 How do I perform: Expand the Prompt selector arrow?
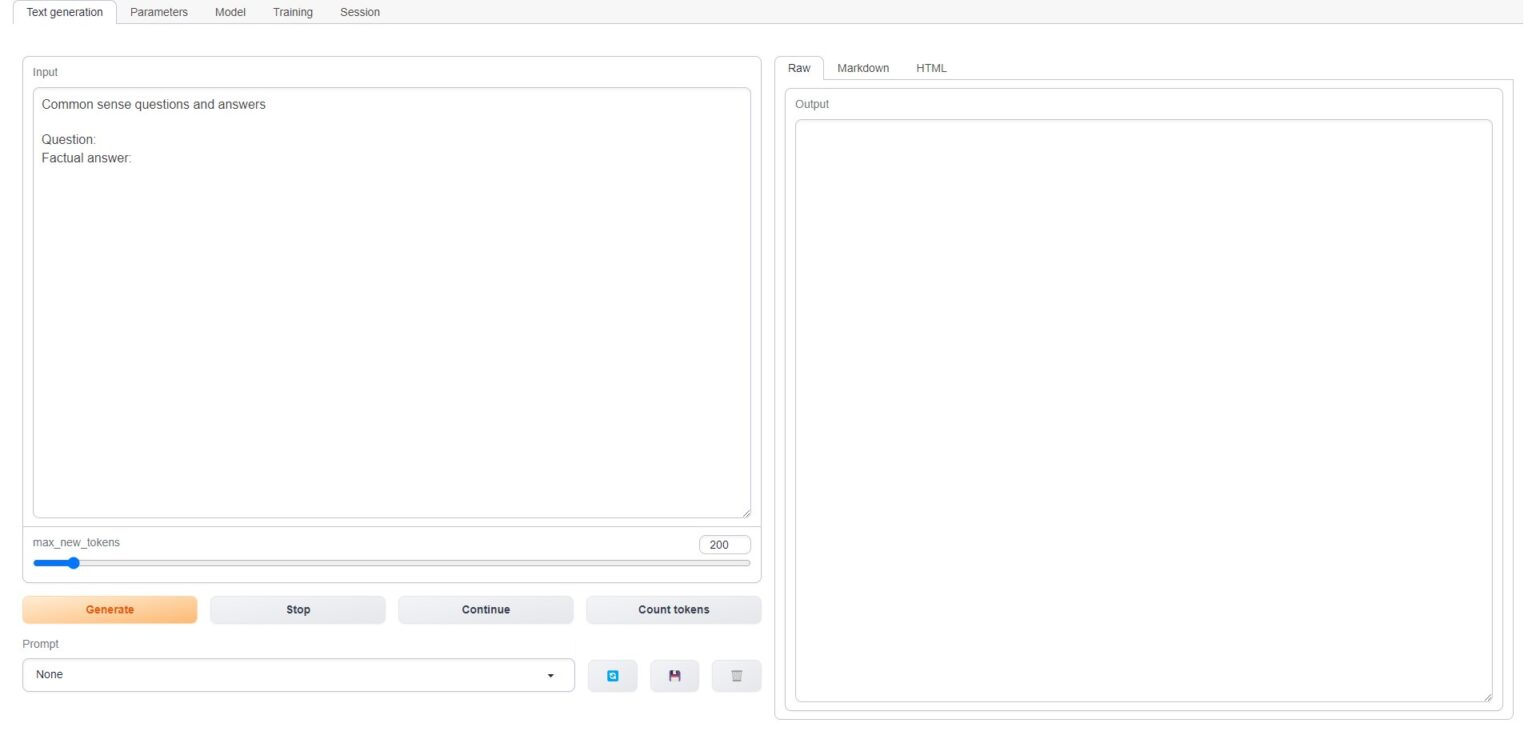(x=551, y=675)
